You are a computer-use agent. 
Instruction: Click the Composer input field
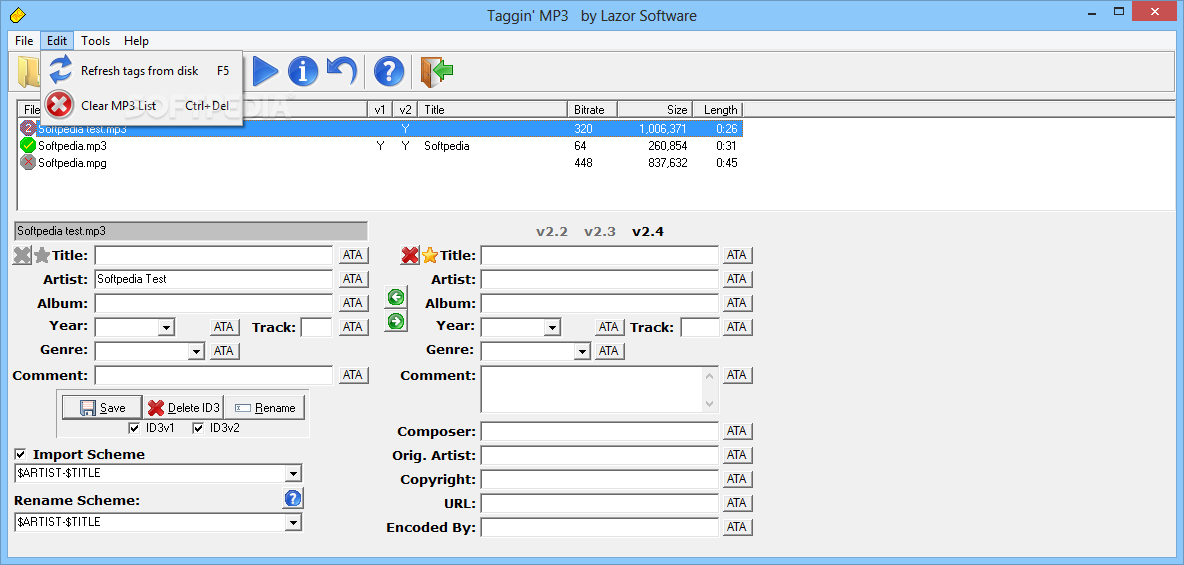coord(600,431)
